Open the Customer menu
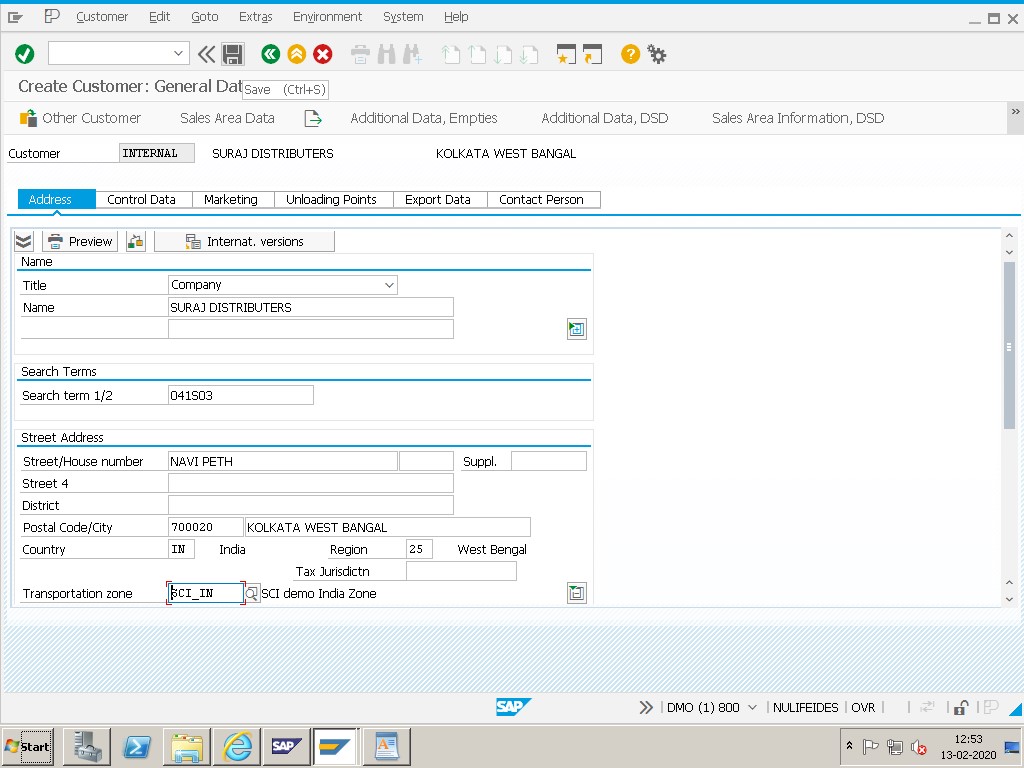The height and width of the screenshot is (768, 1024). click(x=102, y=17)
